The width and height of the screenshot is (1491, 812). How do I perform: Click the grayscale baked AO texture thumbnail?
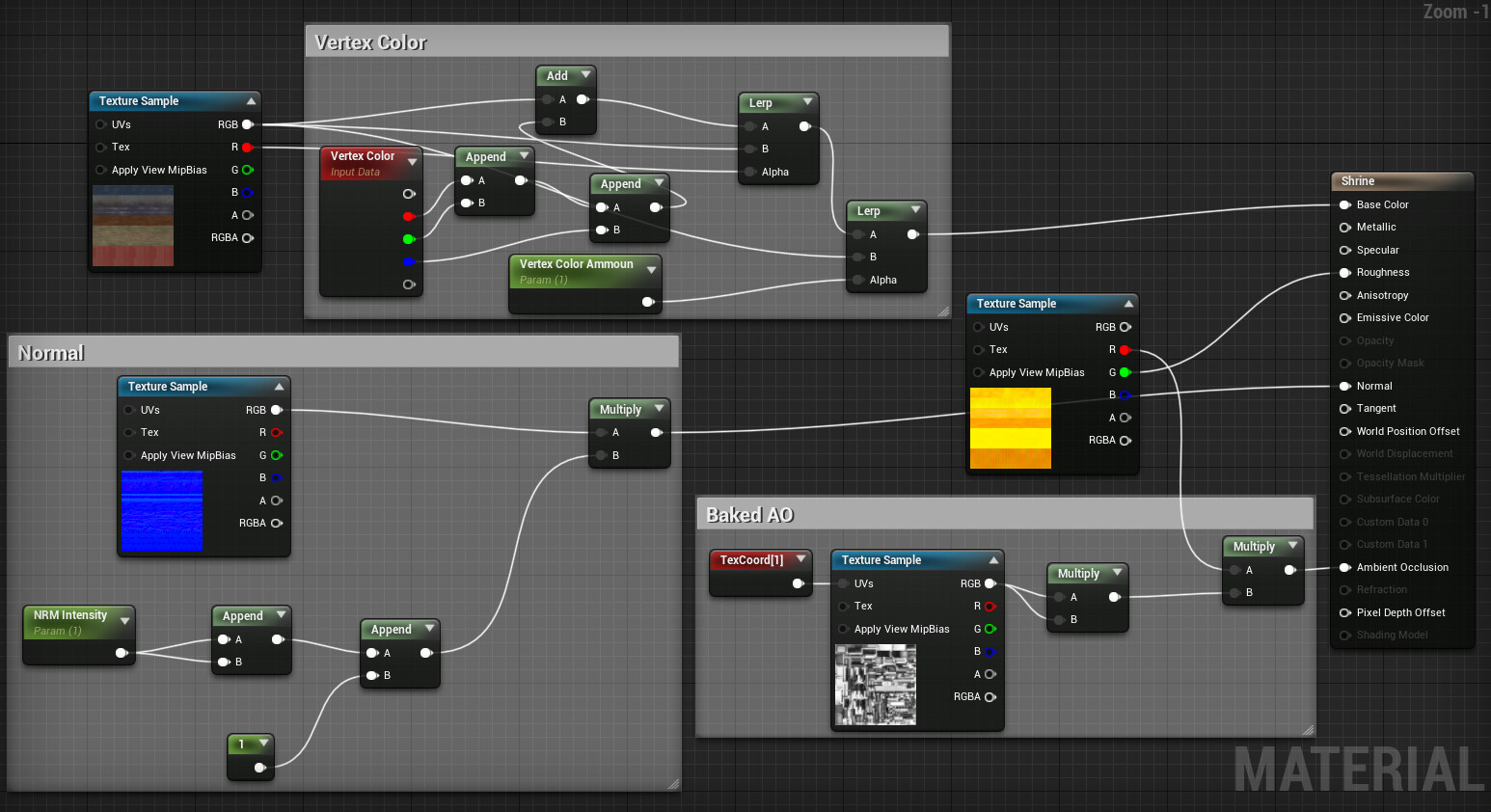click(x=876, y=685)
